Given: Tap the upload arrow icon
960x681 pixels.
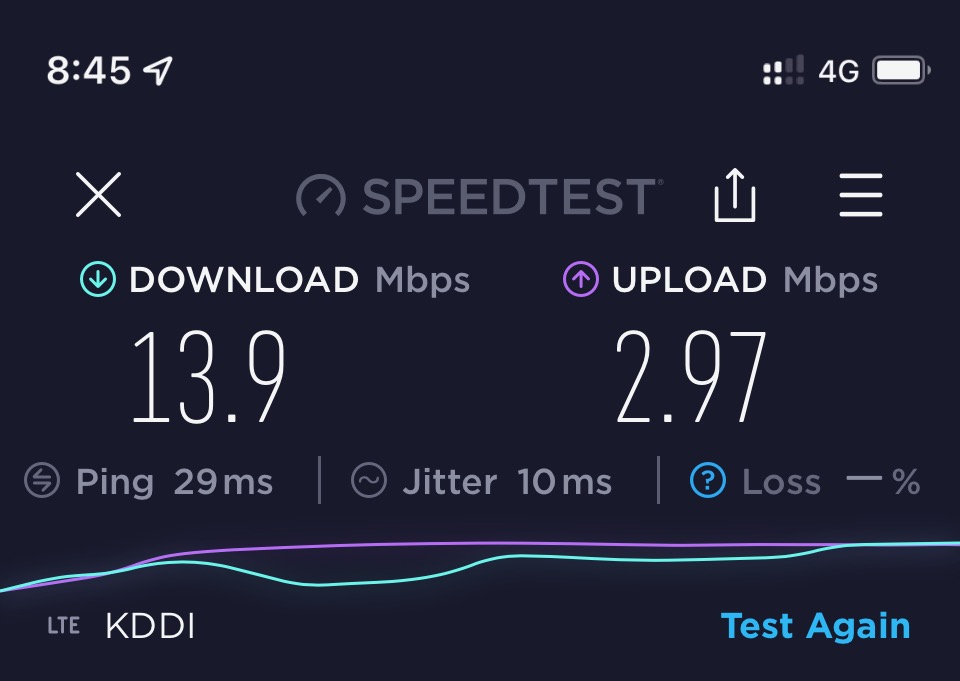Looking at the screenshot, I should (x=580, y=279).
